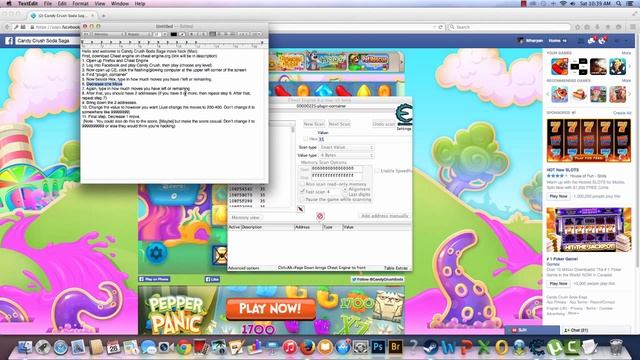Open the Spotlight search icon in menu bar
The height and width of the screenshot is (360, 640).
tap(619, 4)
